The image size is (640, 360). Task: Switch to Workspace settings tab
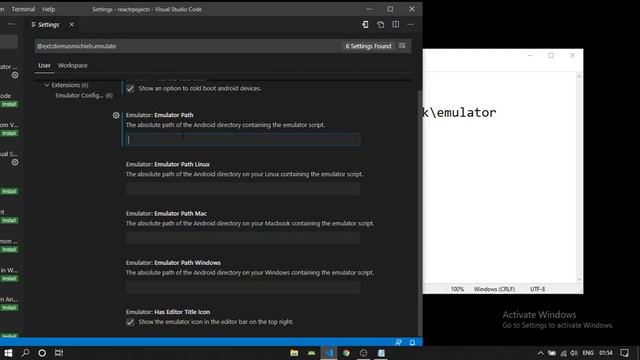coord(73,65)
